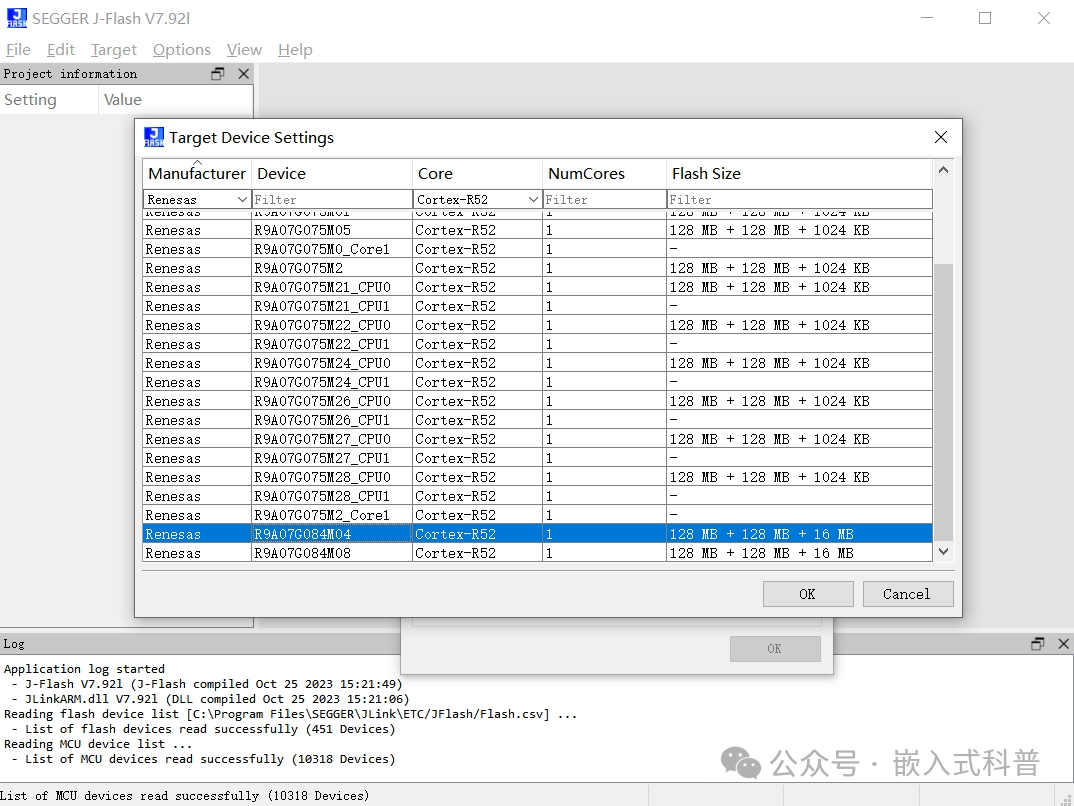Click the Setting column header in Project information

(x=49, y=100)
